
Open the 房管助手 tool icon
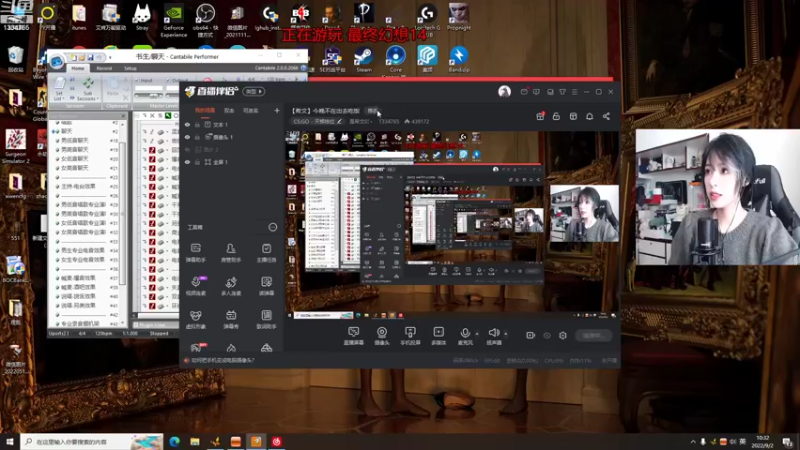(x=231, y=253)
